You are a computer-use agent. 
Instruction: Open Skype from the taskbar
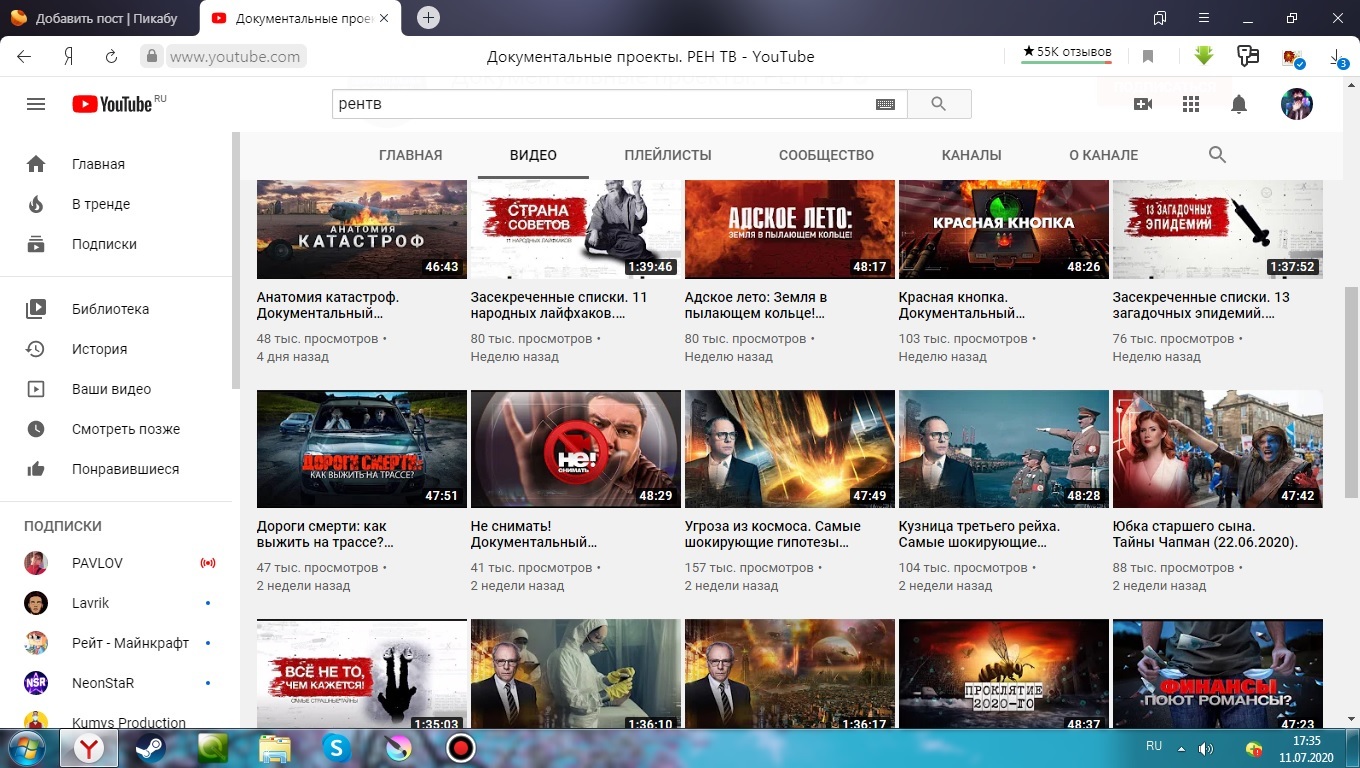tap(336, 747)
